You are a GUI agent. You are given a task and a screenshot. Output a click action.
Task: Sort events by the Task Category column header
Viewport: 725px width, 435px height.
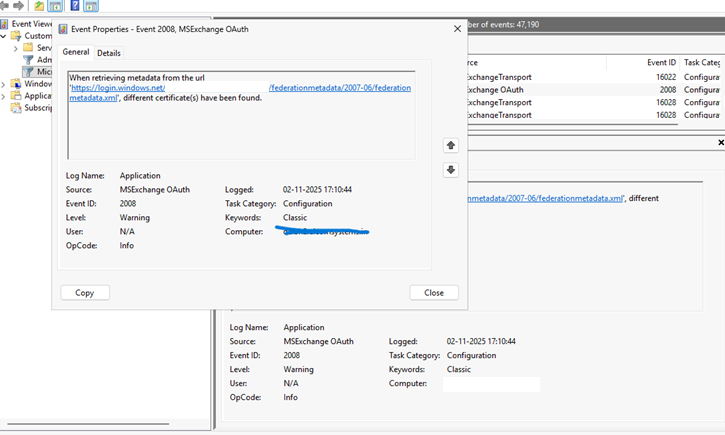702,62
